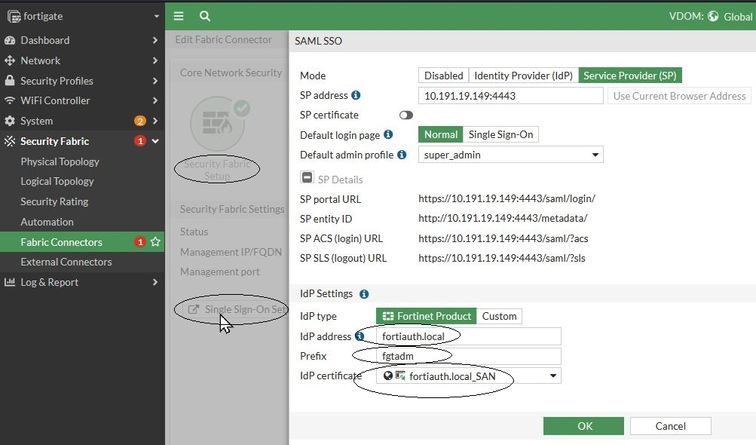Click the SP SLS (logout) URL value
The image size is (756, 445).
pyautogui.click(x=501, y=258)
